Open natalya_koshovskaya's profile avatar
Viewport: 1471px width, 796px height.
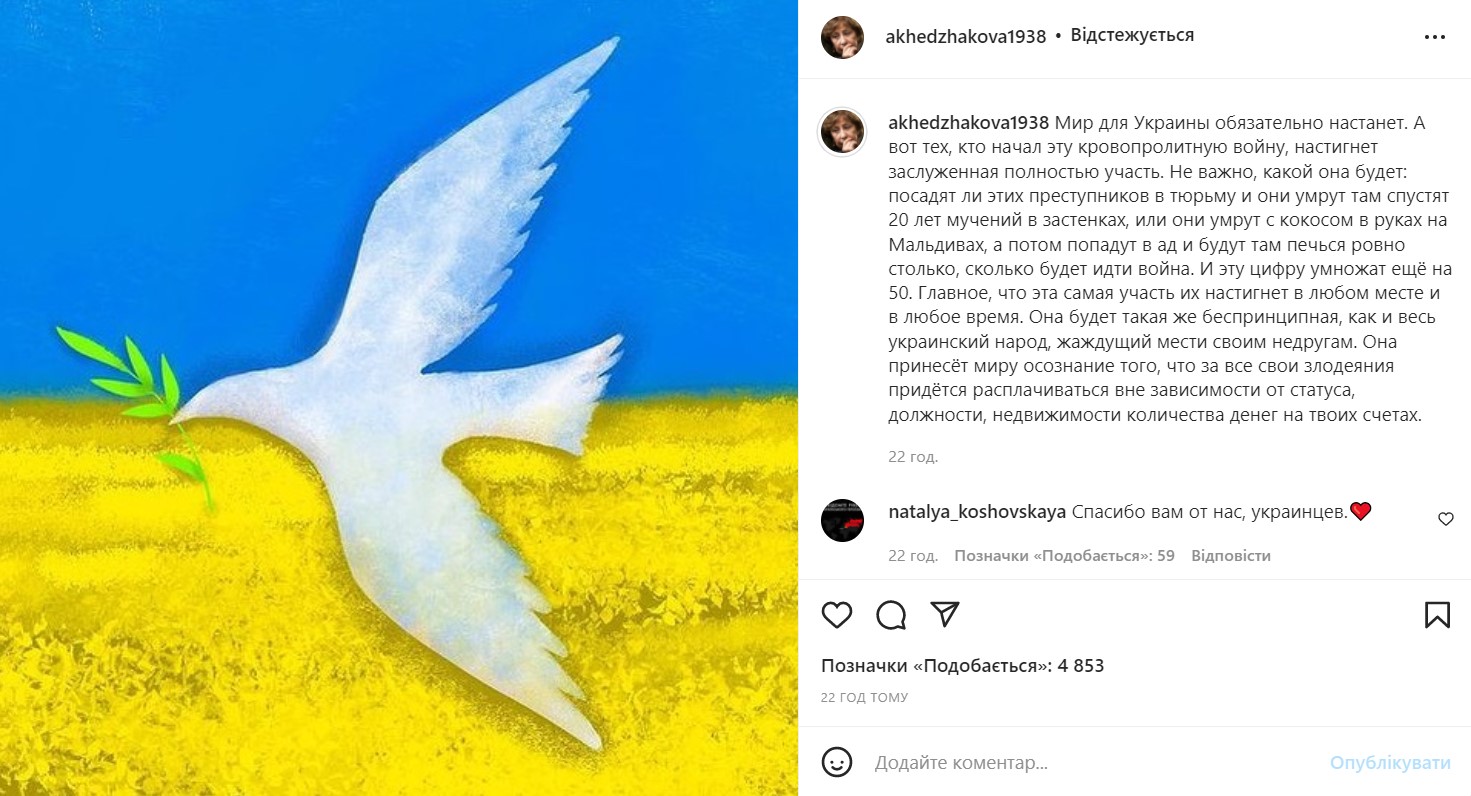842,520
